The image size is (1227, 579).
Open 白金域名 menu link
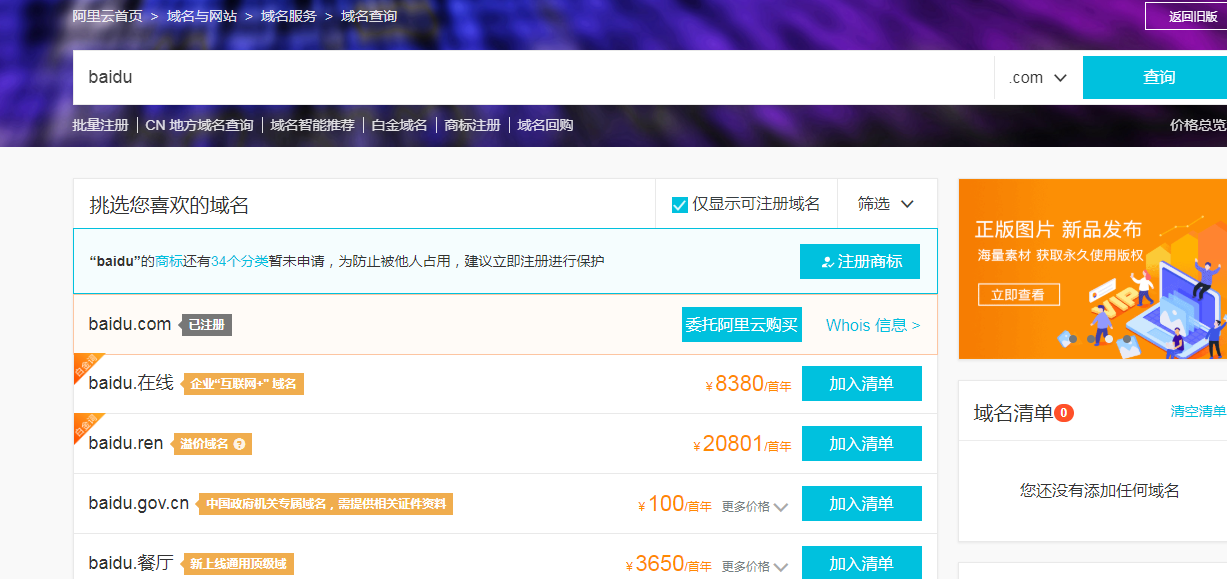400,125
